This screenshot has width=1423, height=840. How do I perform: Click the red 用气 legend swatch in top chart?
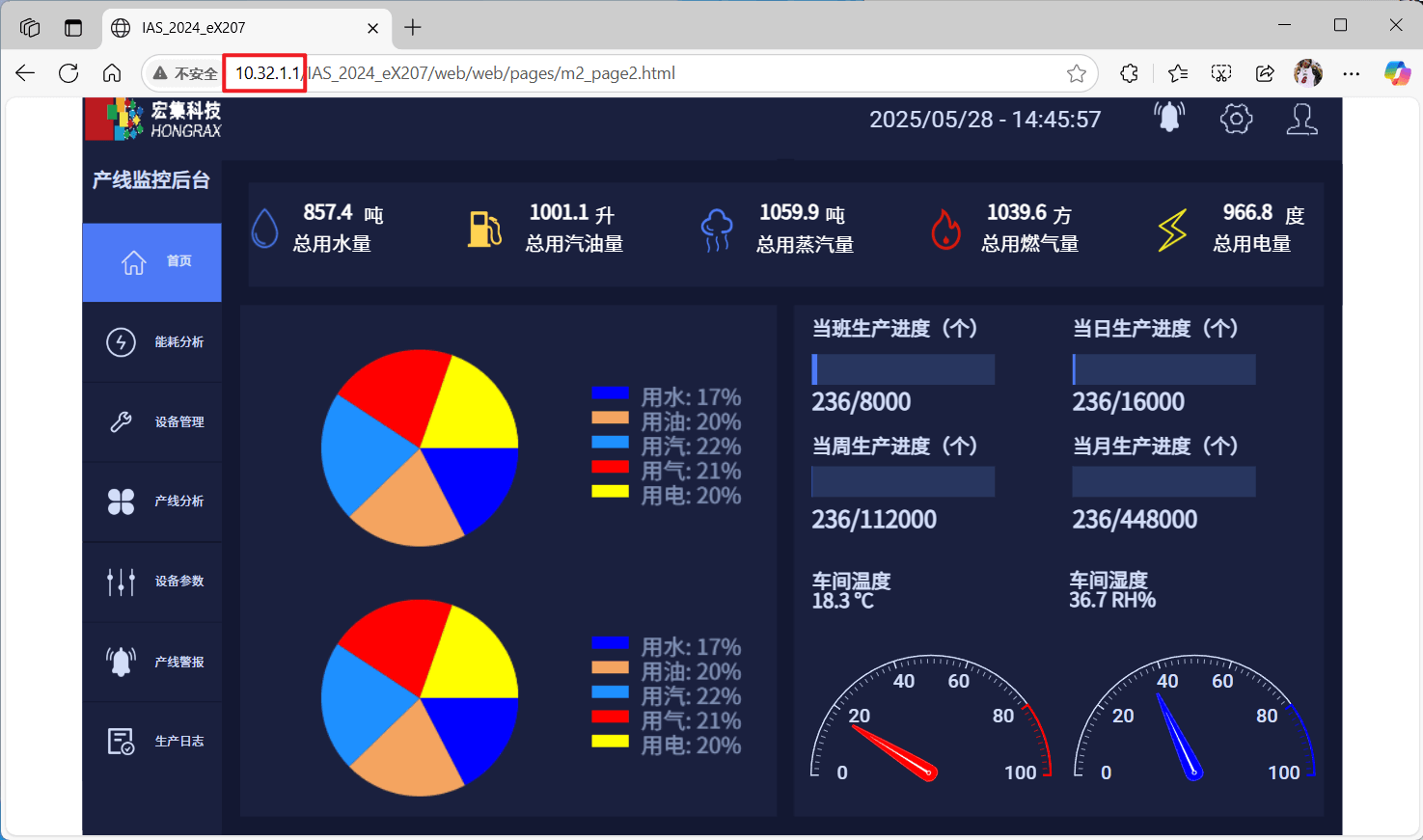[610, 467]
